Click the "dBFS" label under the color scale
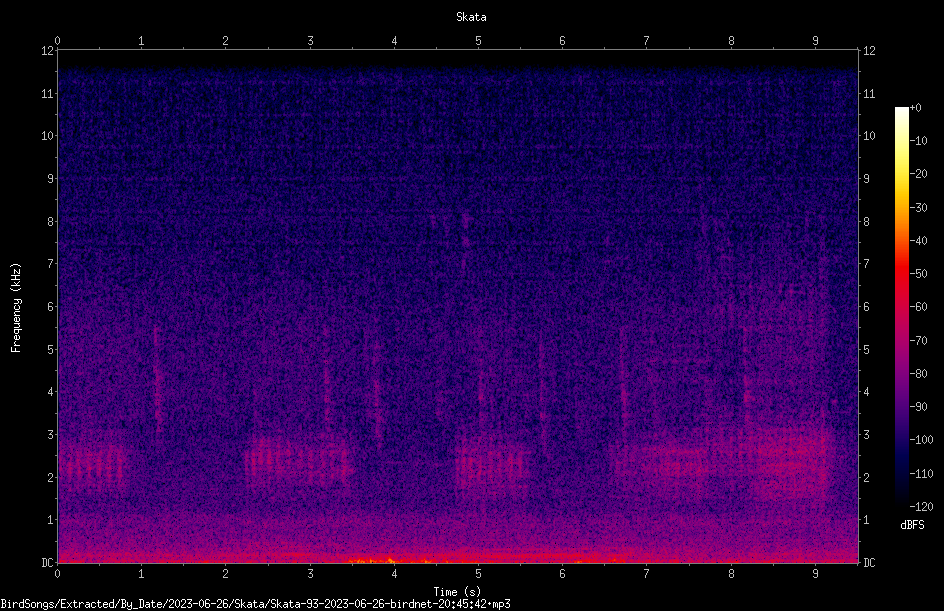This screenshot has height=611, width=944. pyautogui.click(x=912, y=525)
